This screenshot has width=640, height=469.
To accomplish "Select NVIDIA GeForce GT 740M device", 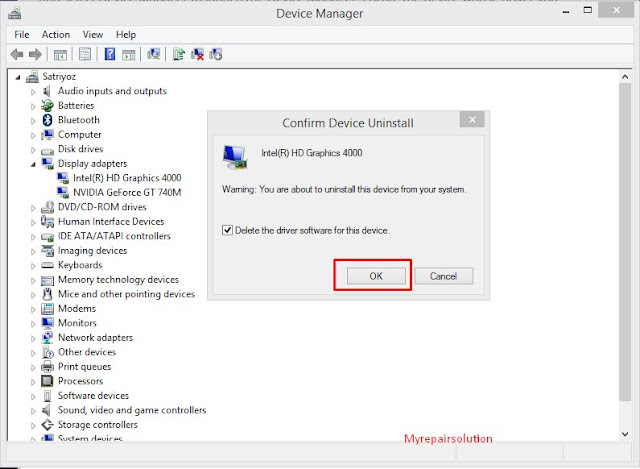I will click(x=127, y=192).
